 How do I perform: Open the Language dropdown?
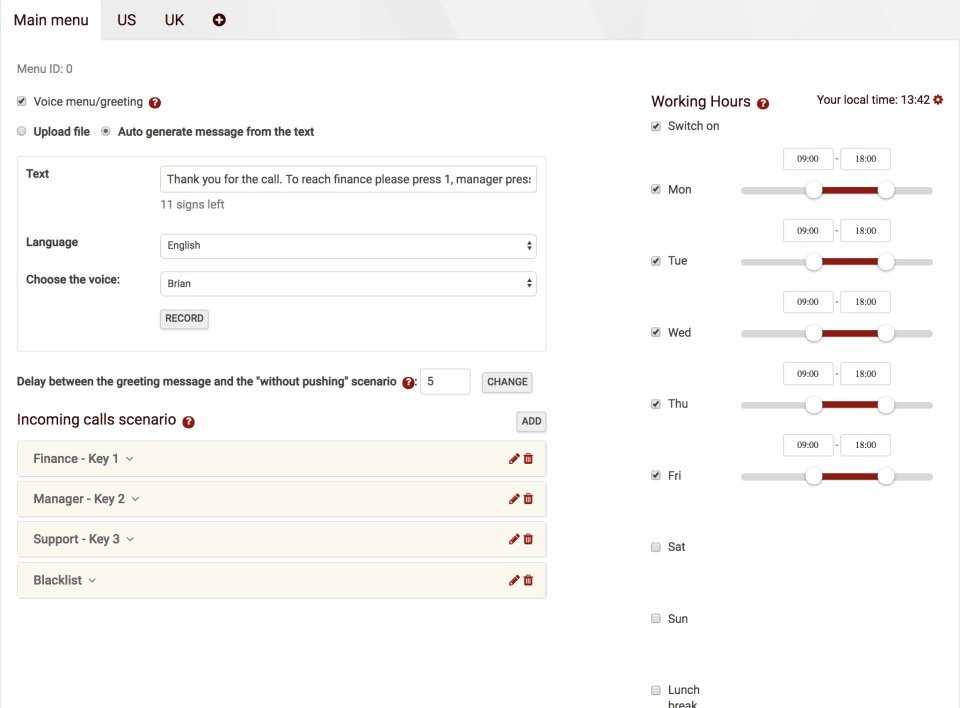pyautogui.click(x=347, y=245)
